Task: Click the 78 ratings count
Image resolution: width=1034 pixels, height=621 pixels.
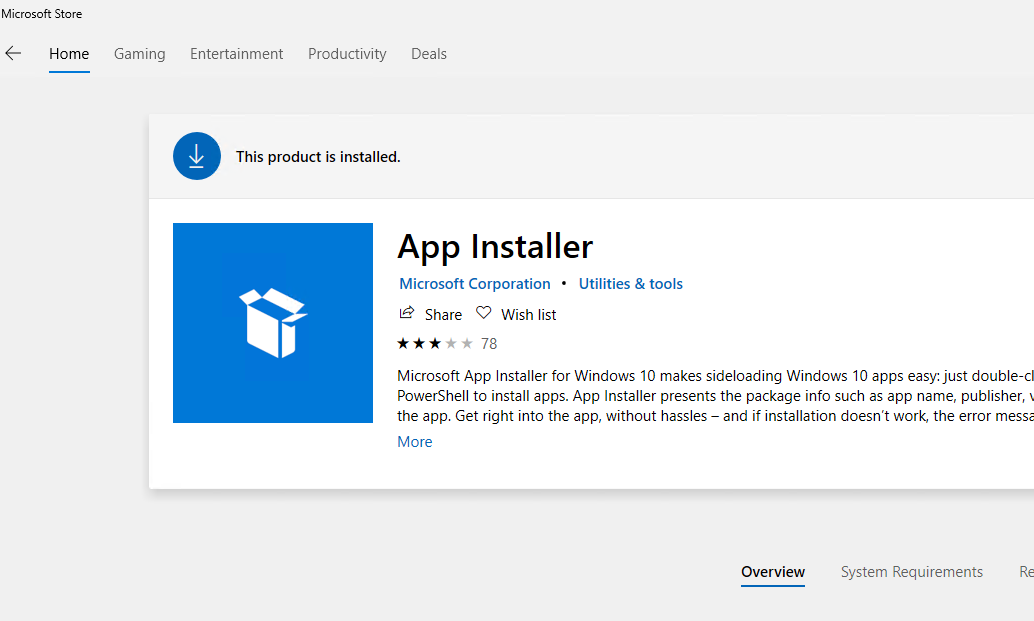Action: coord(489,344)
